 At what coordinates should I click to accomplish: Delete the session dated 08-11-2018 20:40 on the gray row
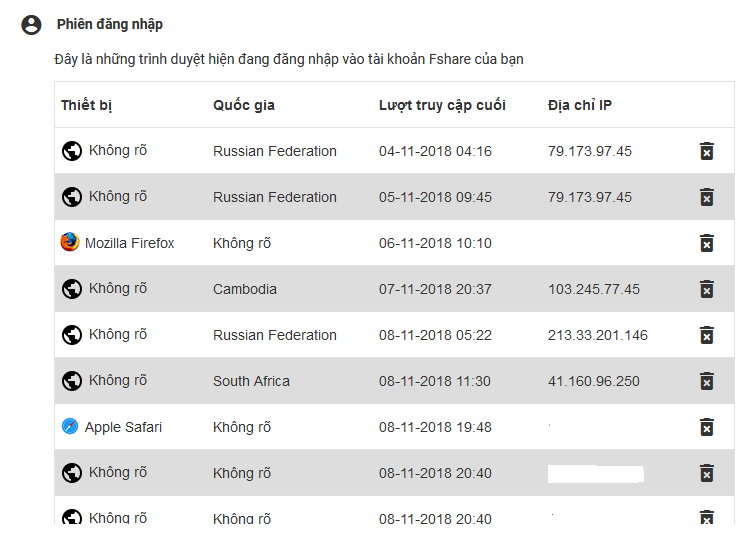point(707,473)
